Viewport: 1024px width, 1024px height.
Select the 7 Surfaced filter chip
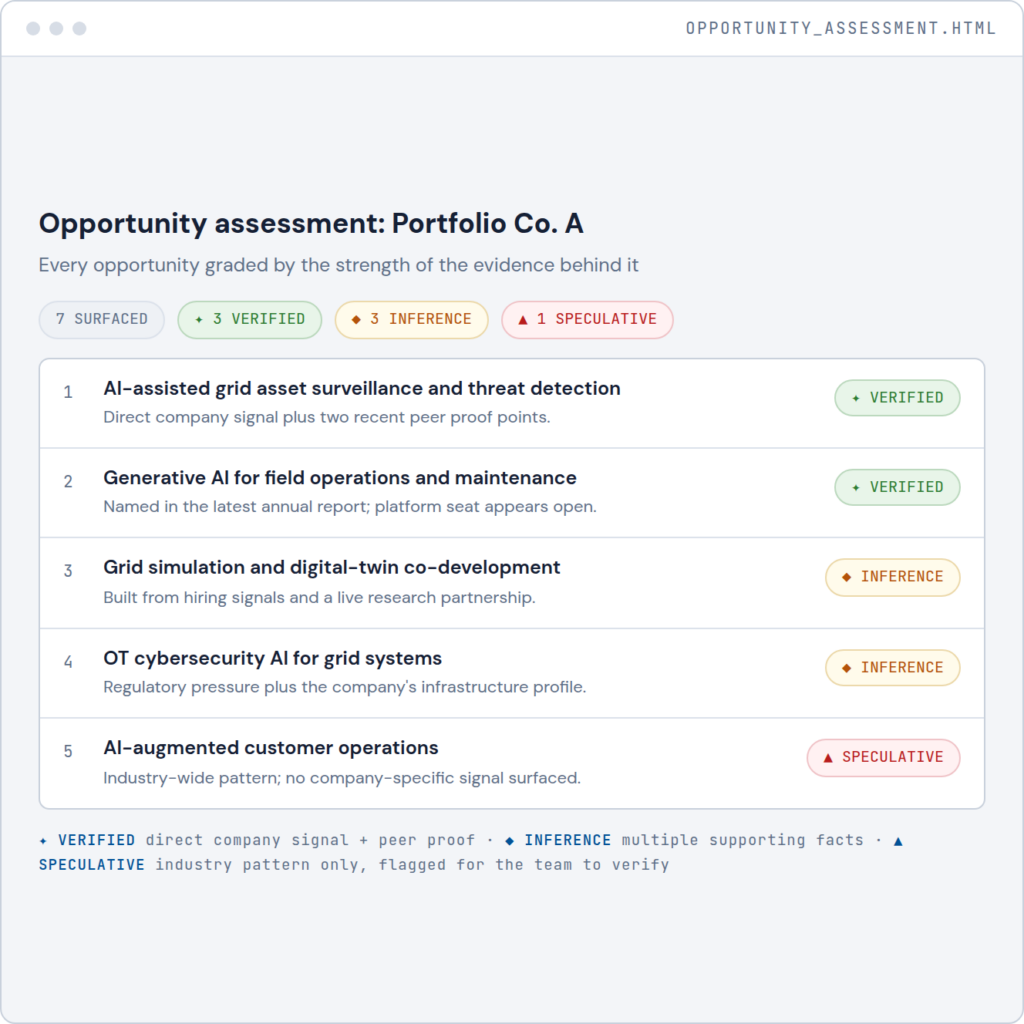pyautogui.click(x=102, y=319)
